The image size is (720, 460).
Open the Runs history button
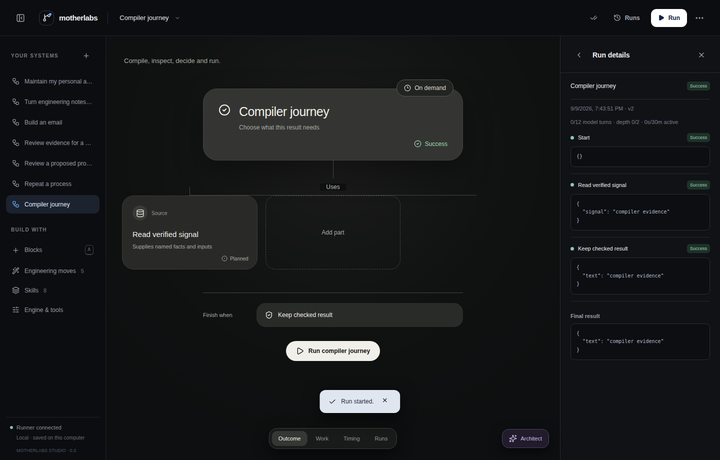click(627, 18)
